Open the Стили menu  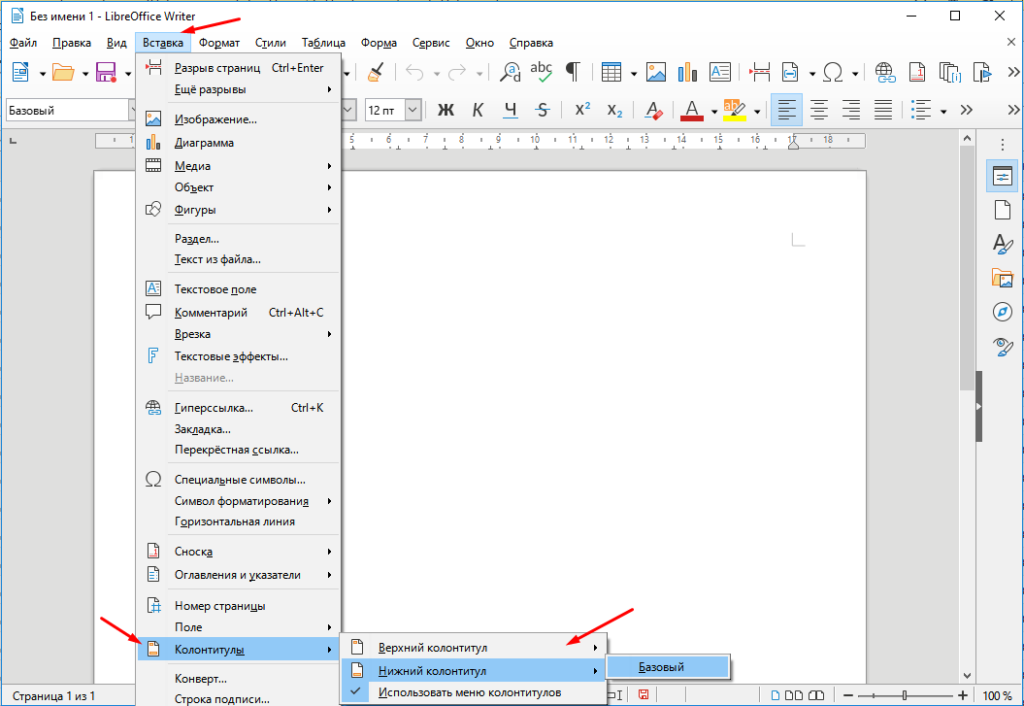point(270,42)
